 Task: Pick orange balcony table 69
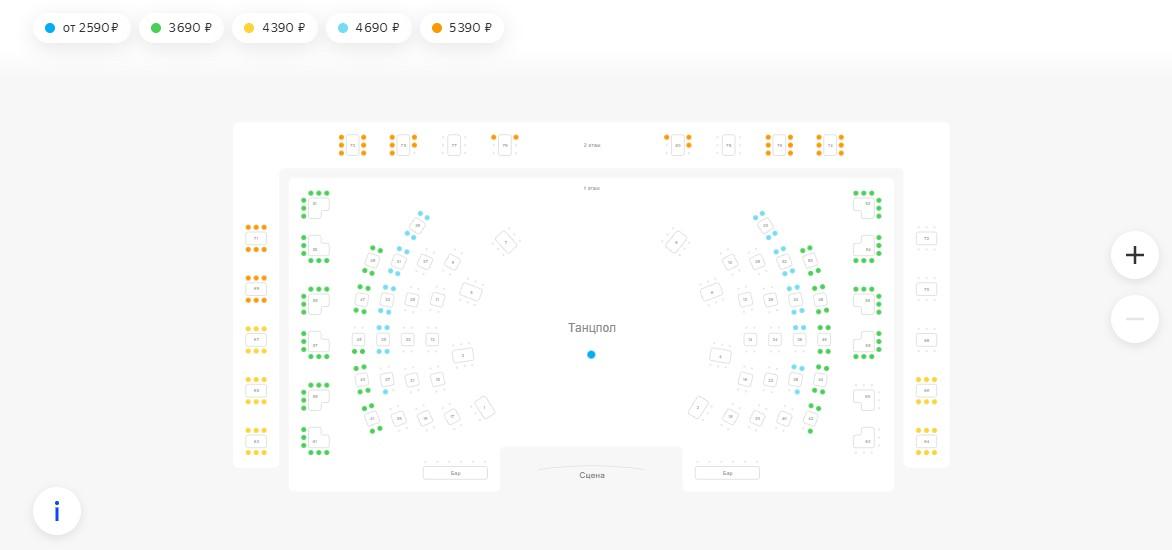(256, 289)
